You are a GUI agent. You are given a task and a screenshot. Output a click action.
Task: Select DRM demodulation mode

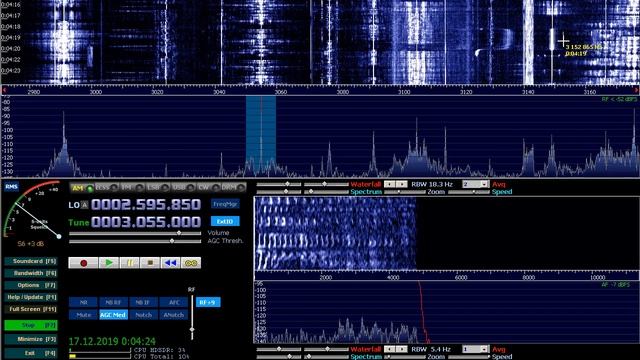pos(234,188)
